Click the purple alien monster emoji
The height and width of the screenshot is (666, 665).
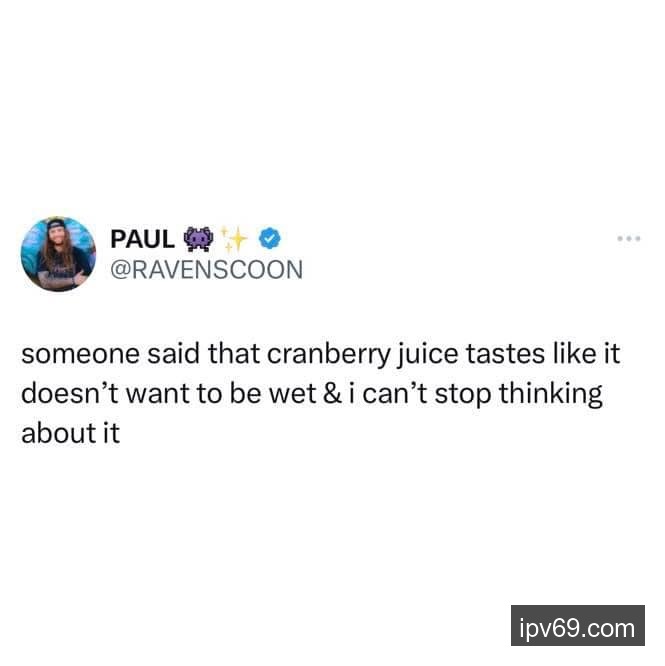click(198, 239)
